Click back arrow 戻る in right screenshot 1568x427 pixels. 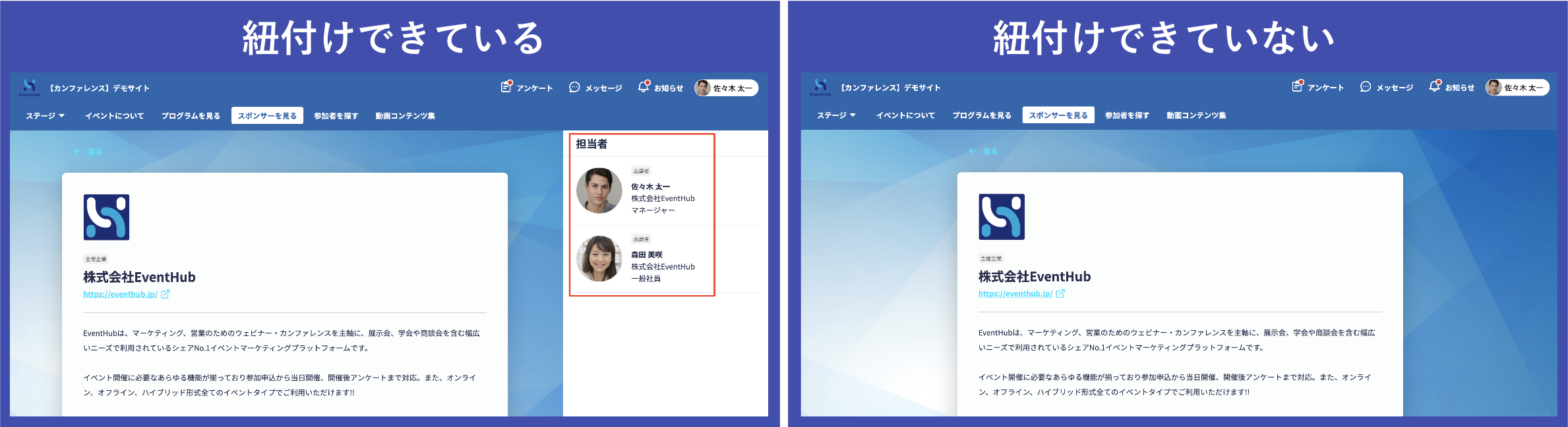coord(982,152)
